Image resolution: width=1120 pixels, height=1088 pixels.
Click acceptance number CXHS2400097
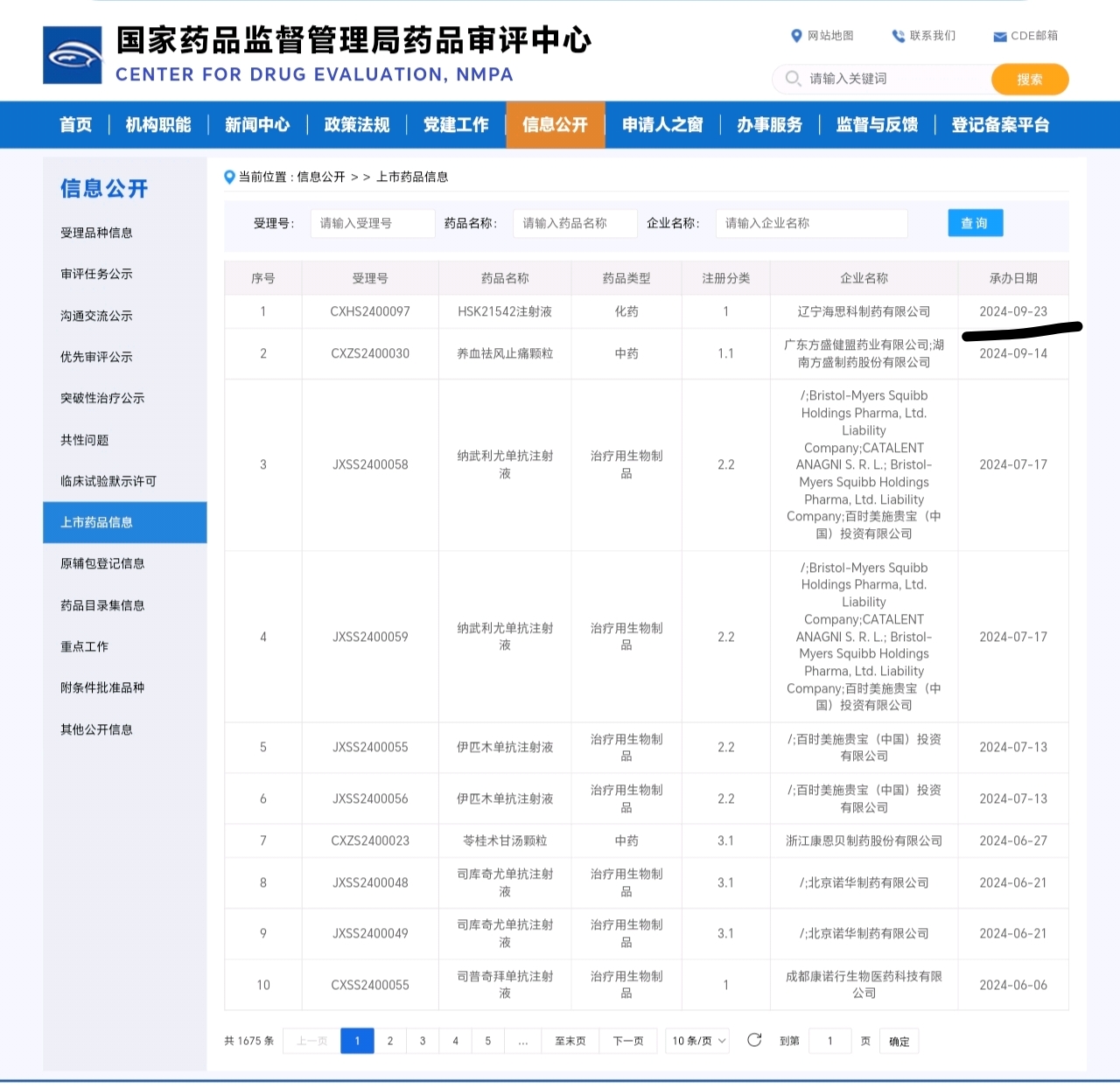370,311
